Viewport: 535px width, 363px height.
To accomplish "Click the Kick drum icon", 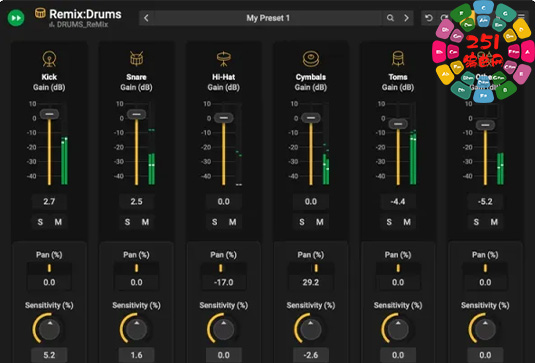I will (49, 59).
